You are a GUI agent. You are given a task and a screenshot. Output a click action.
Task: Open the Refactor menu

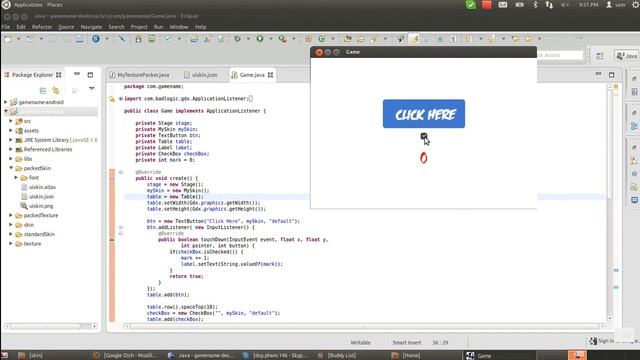(42, 27)
